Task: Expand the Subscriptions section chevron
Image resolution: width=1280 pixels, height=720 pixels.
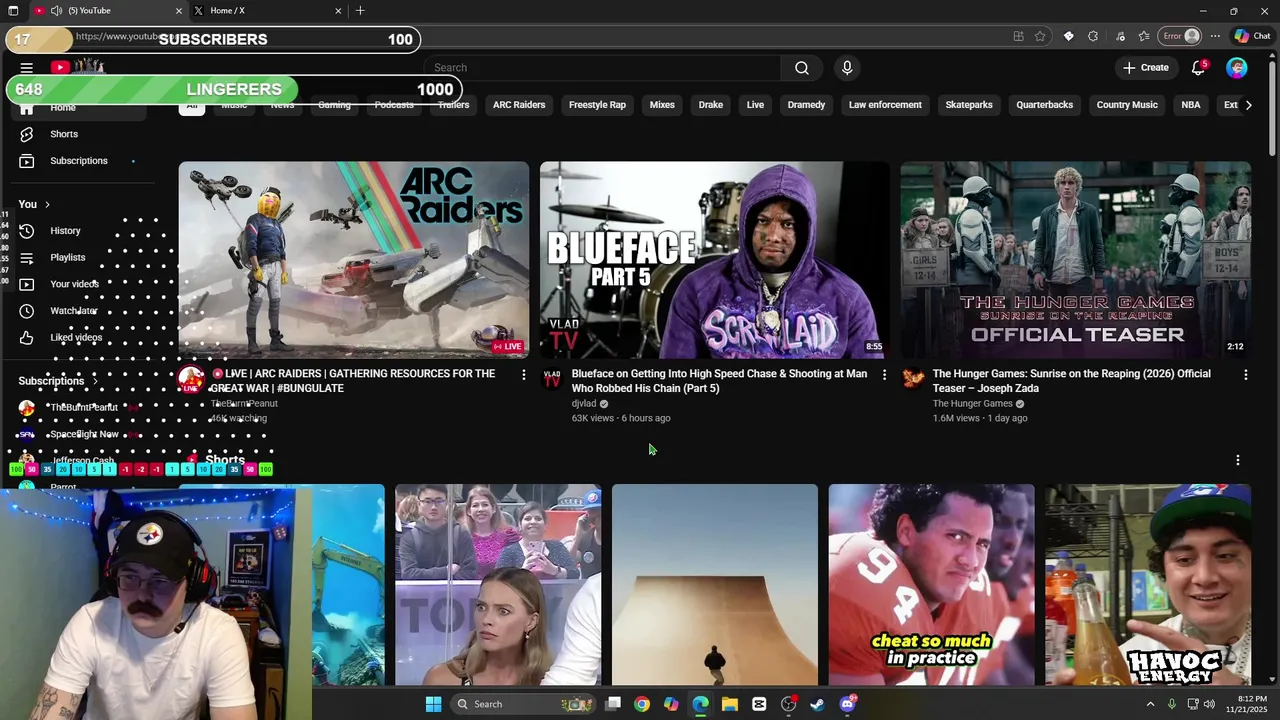Action: [x=95, y=381]
